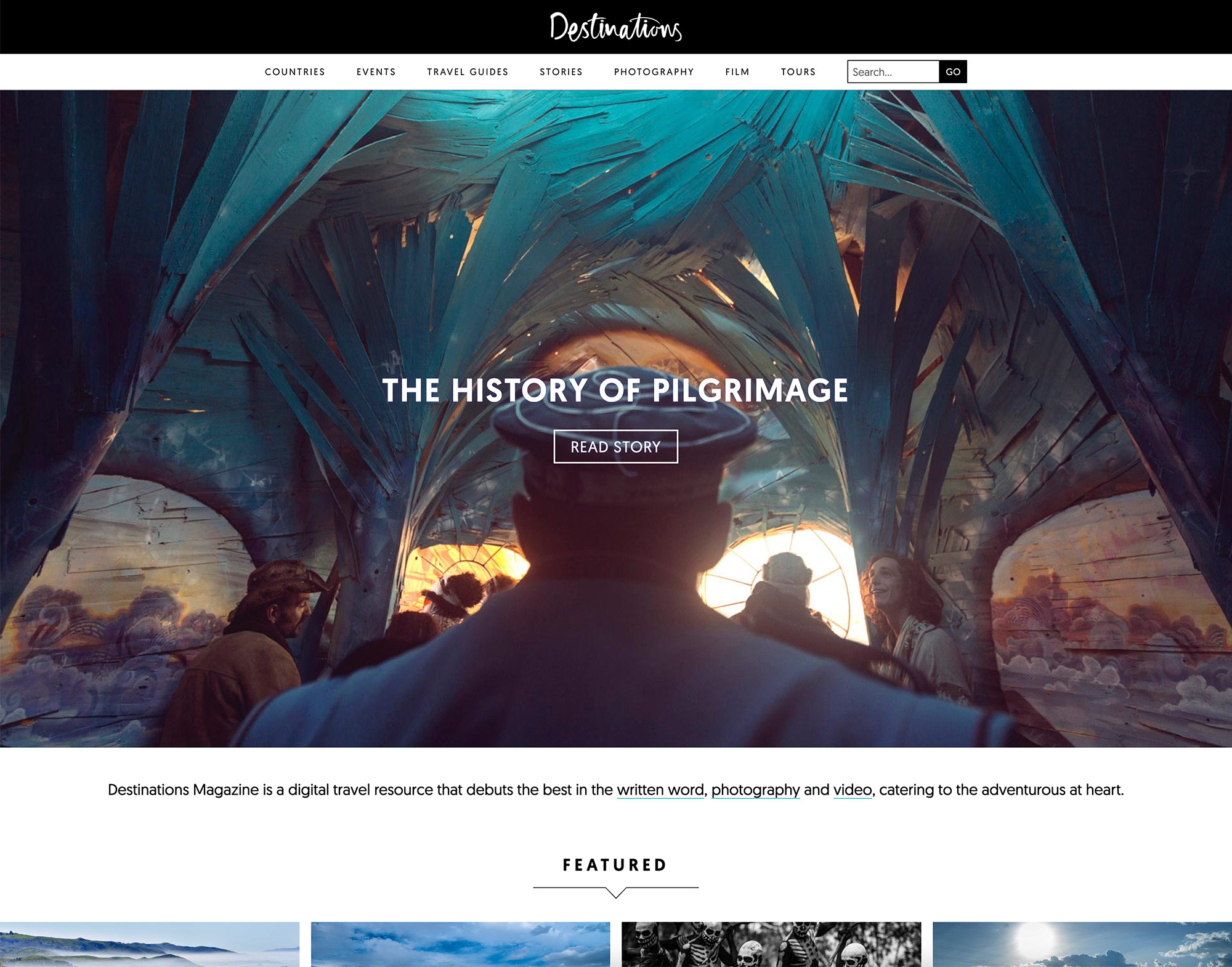The image size is (1232, 967).
Task: Open the Travel Guides section
Action: 467,72
